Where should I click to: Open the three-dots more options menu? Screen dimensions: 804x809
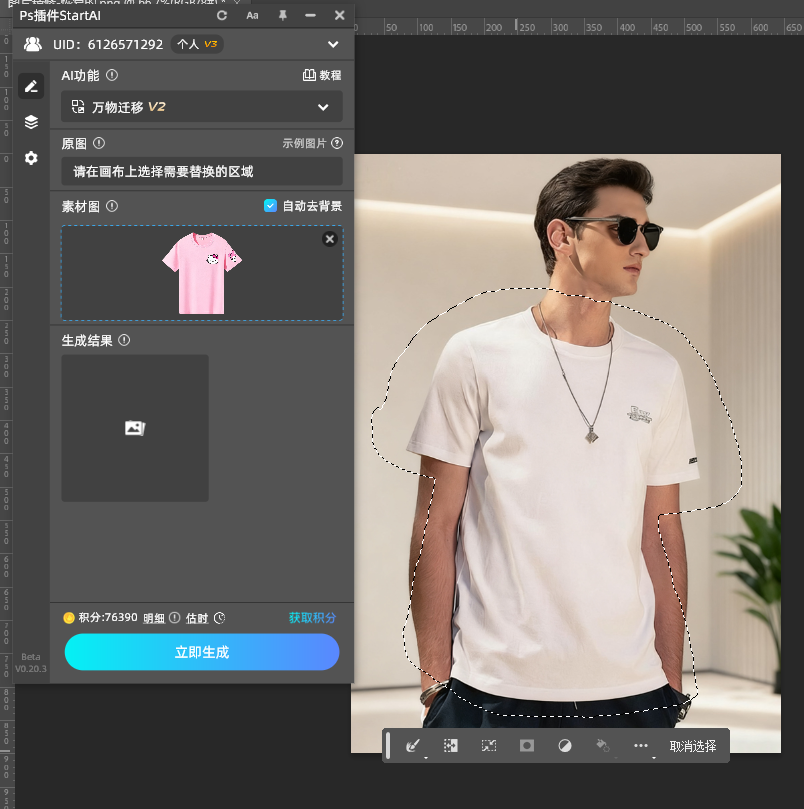641,746
